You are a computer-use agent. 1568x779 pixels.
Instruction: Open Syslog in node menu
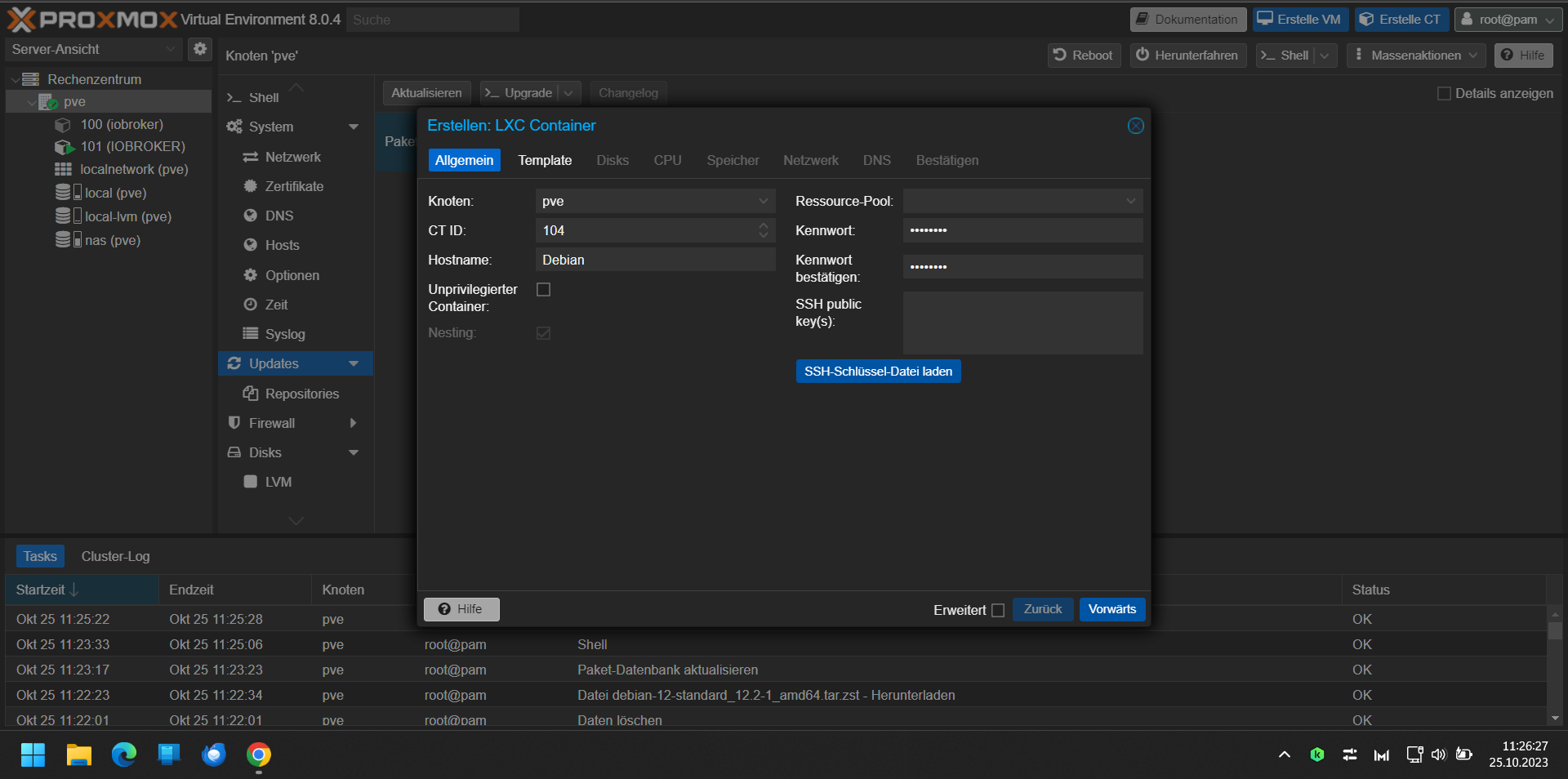coord(284,334)
